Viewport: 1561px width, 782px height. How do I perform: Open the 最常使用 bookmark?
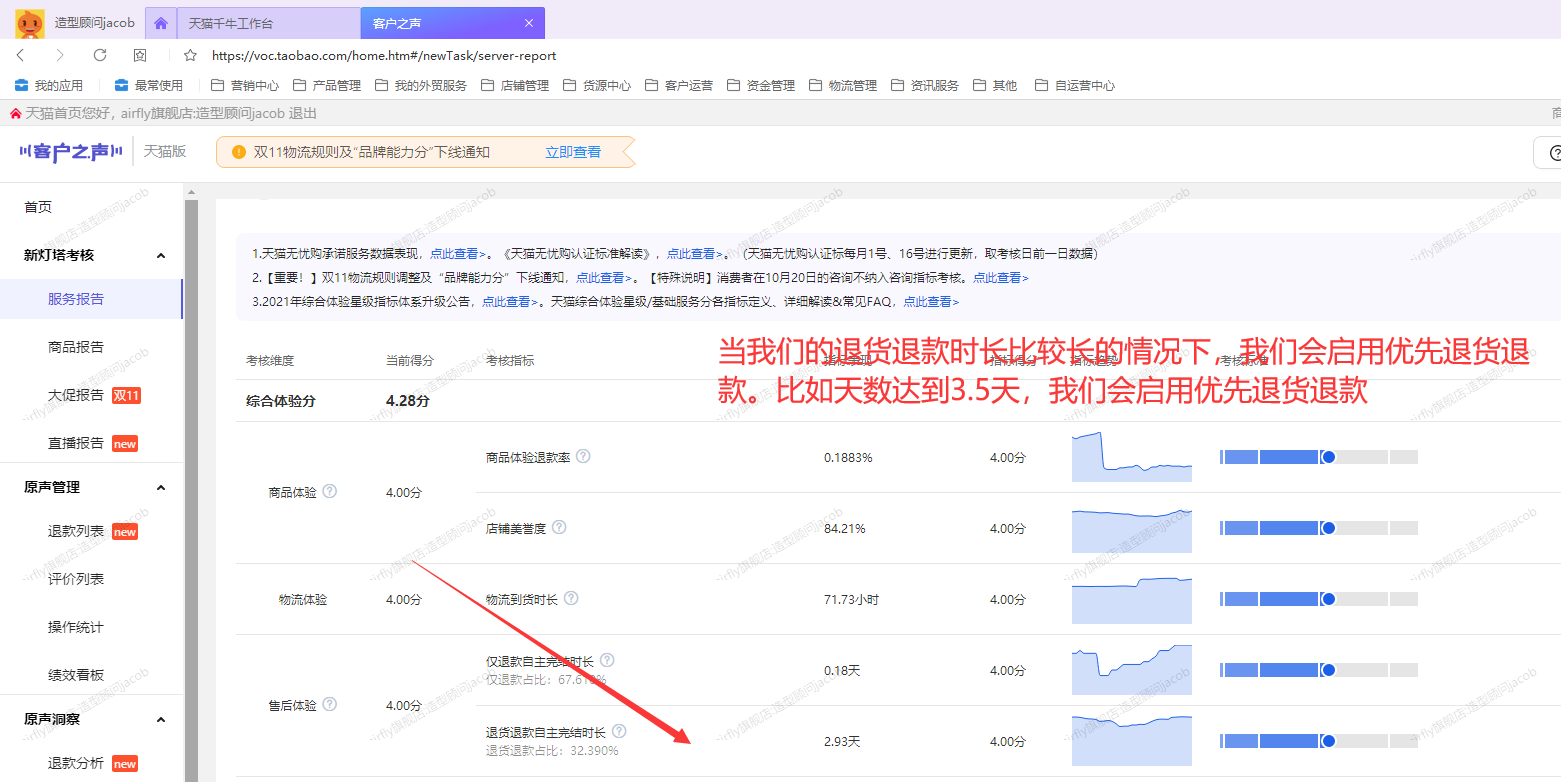(148, 85)
